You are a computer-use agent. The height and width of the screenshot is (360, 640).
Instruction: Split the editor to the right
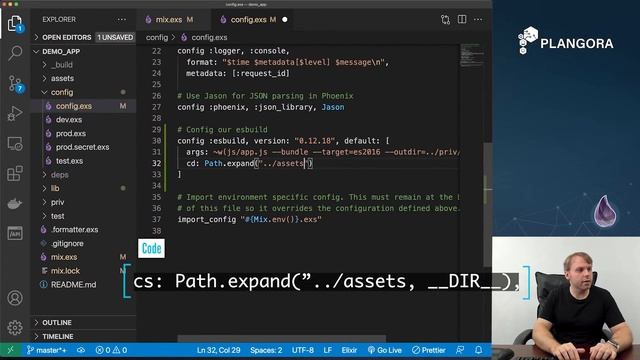click(462, 19)
